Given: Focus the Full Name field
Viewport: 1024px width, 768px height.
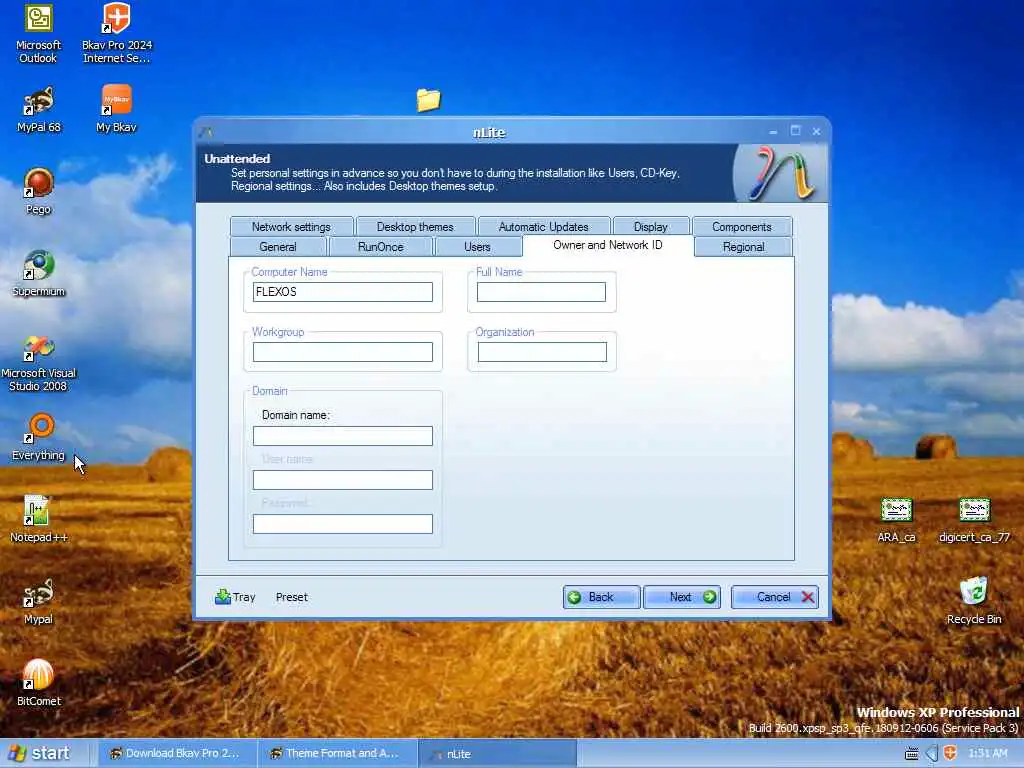Looking at the screenshot, I should (541, 292).
